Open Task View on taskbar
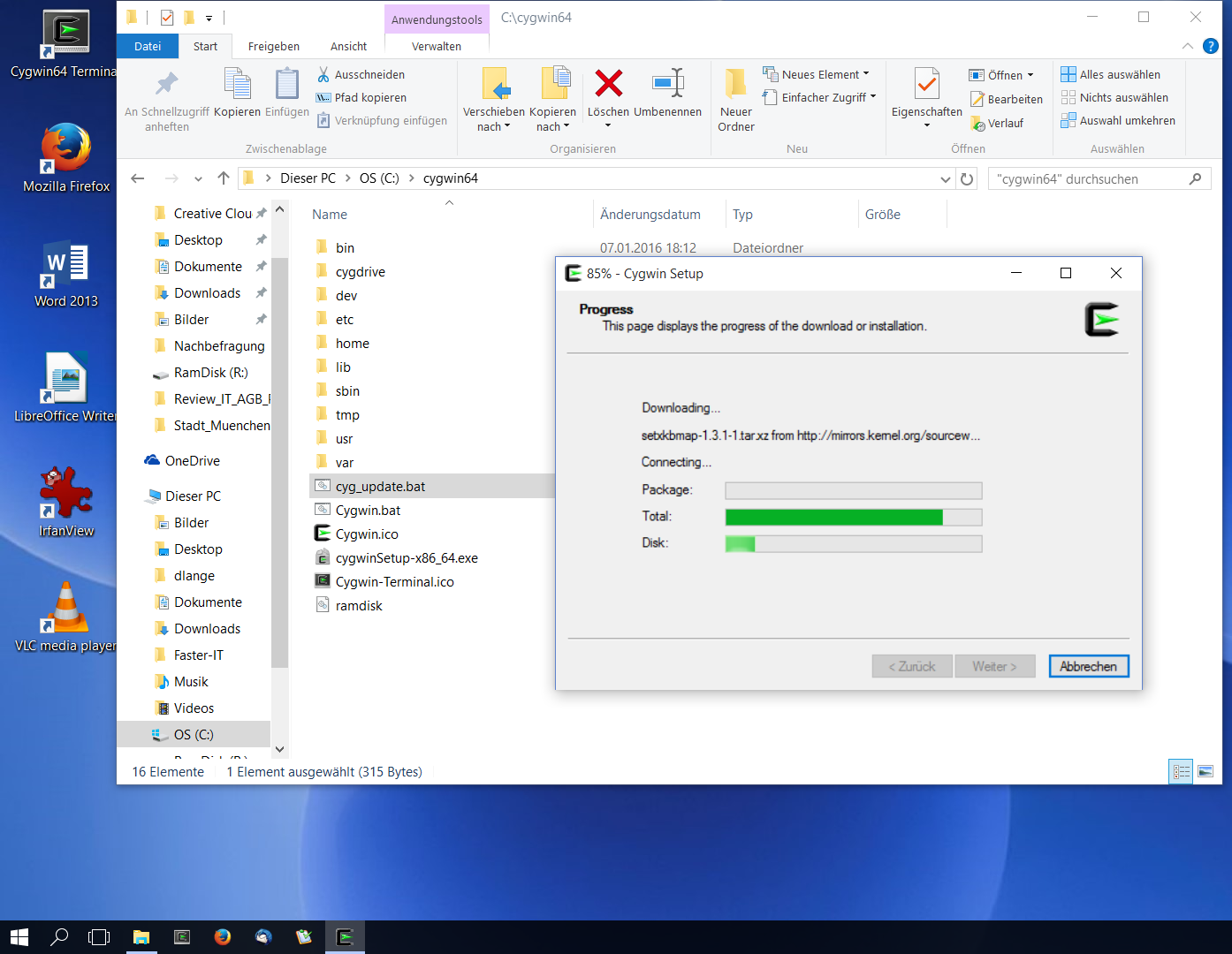Screen dimensions: 1232x954 point(99,937)
